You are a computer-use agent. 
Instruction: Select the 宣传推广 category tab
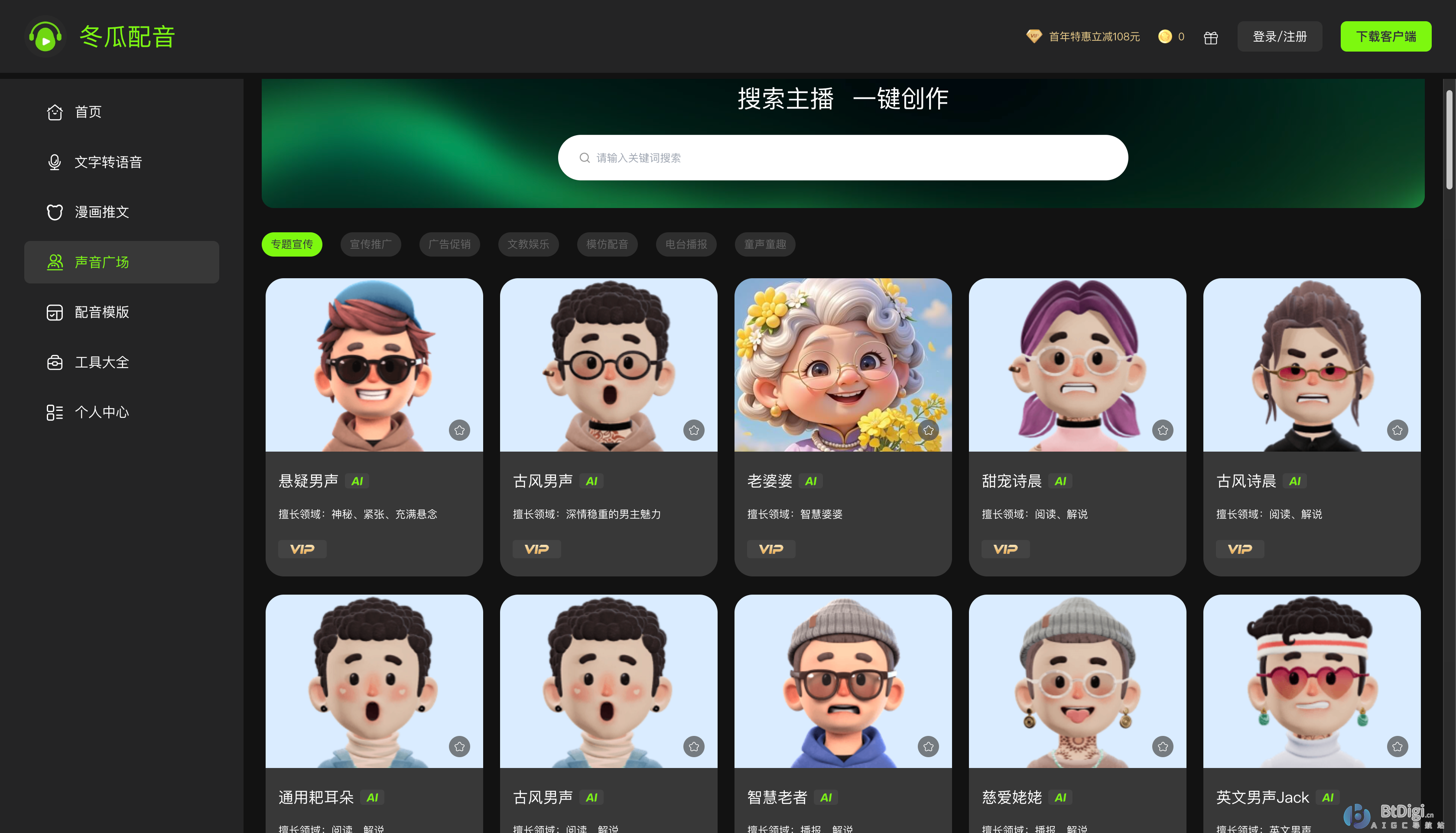click(370, 244)
